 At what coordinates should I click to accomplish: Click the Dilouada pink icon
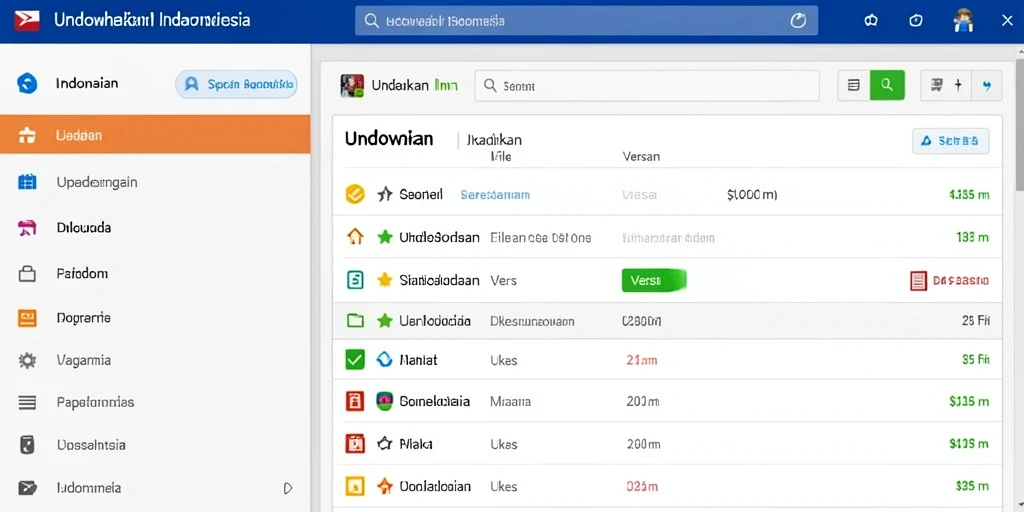pyautogui.click(x=27, y=228)
